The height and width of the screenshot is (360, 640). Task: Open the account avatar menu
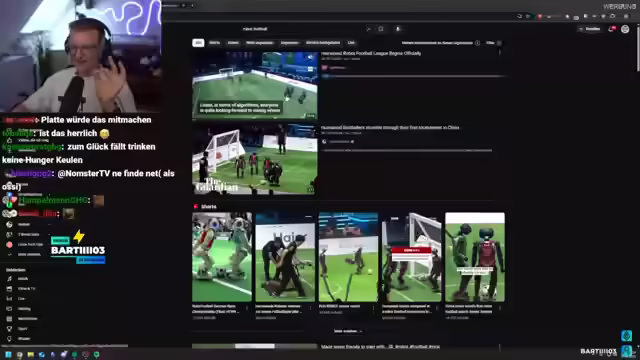coord(625,29)
